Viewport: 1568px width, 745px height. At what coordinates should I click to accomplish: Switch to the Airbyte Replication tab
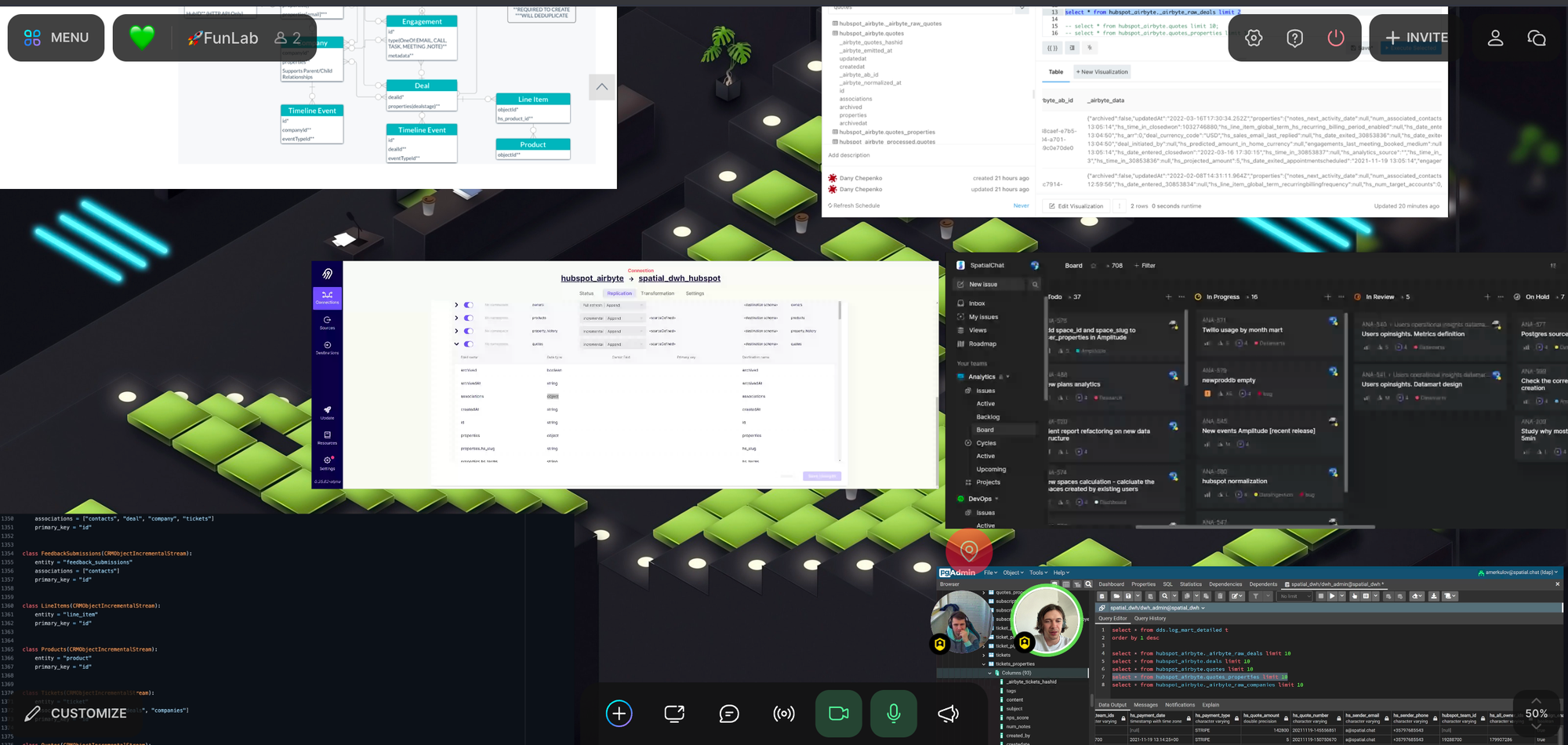[x=619, y=293]
